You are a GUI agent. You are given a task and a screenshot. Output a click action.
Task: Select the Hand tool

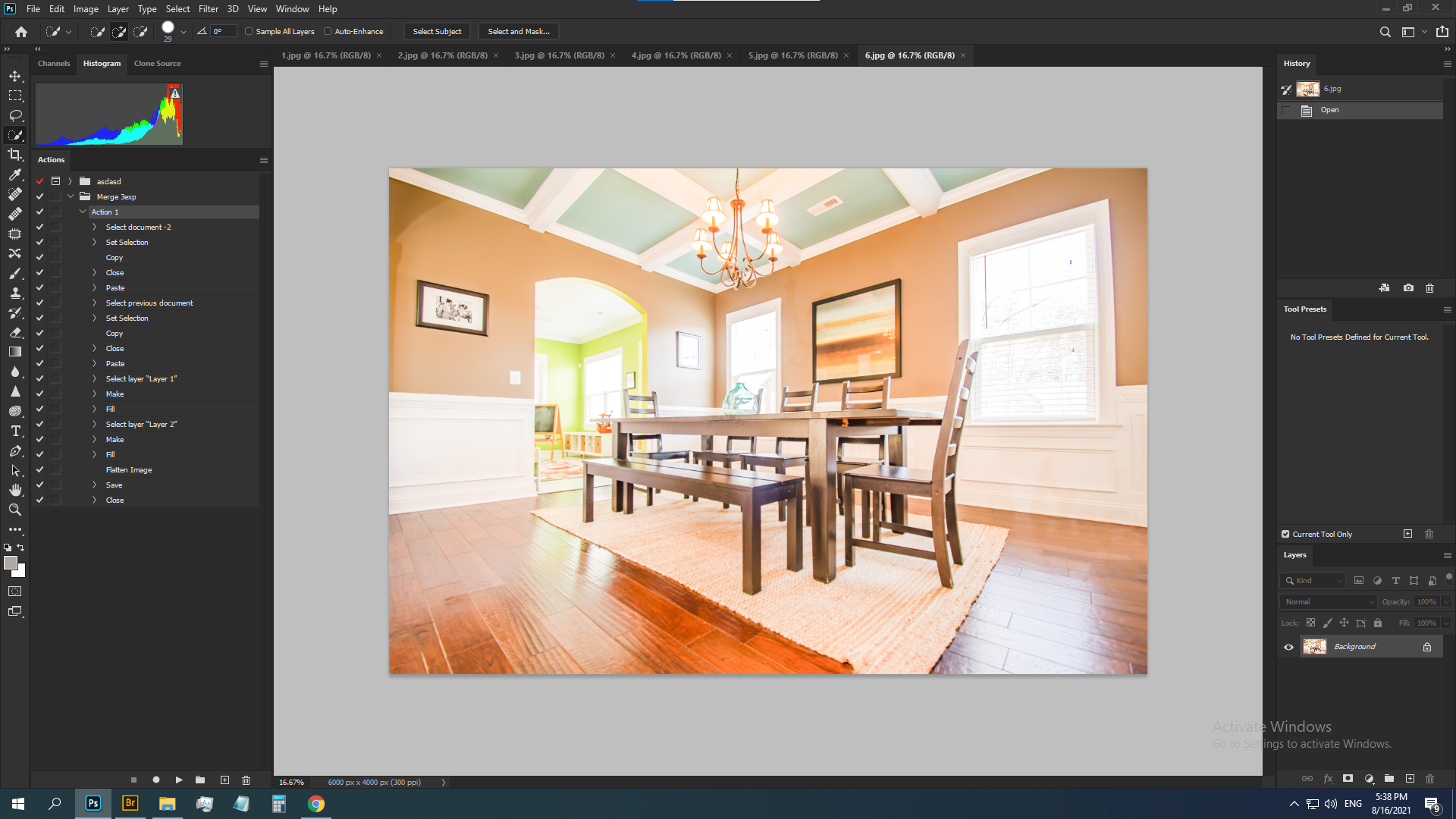(15, 490)
